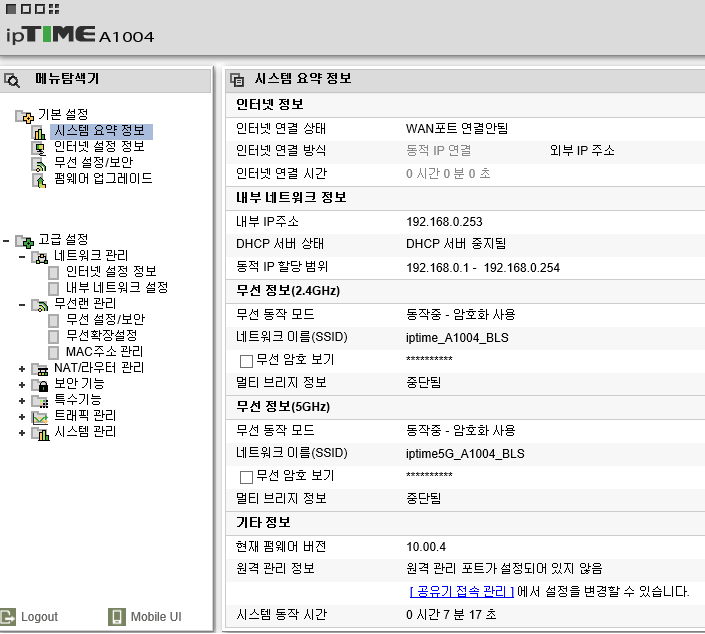705x634 pixels.
Task: Expand the 트래픽 관리 branch
Action: 22,417
